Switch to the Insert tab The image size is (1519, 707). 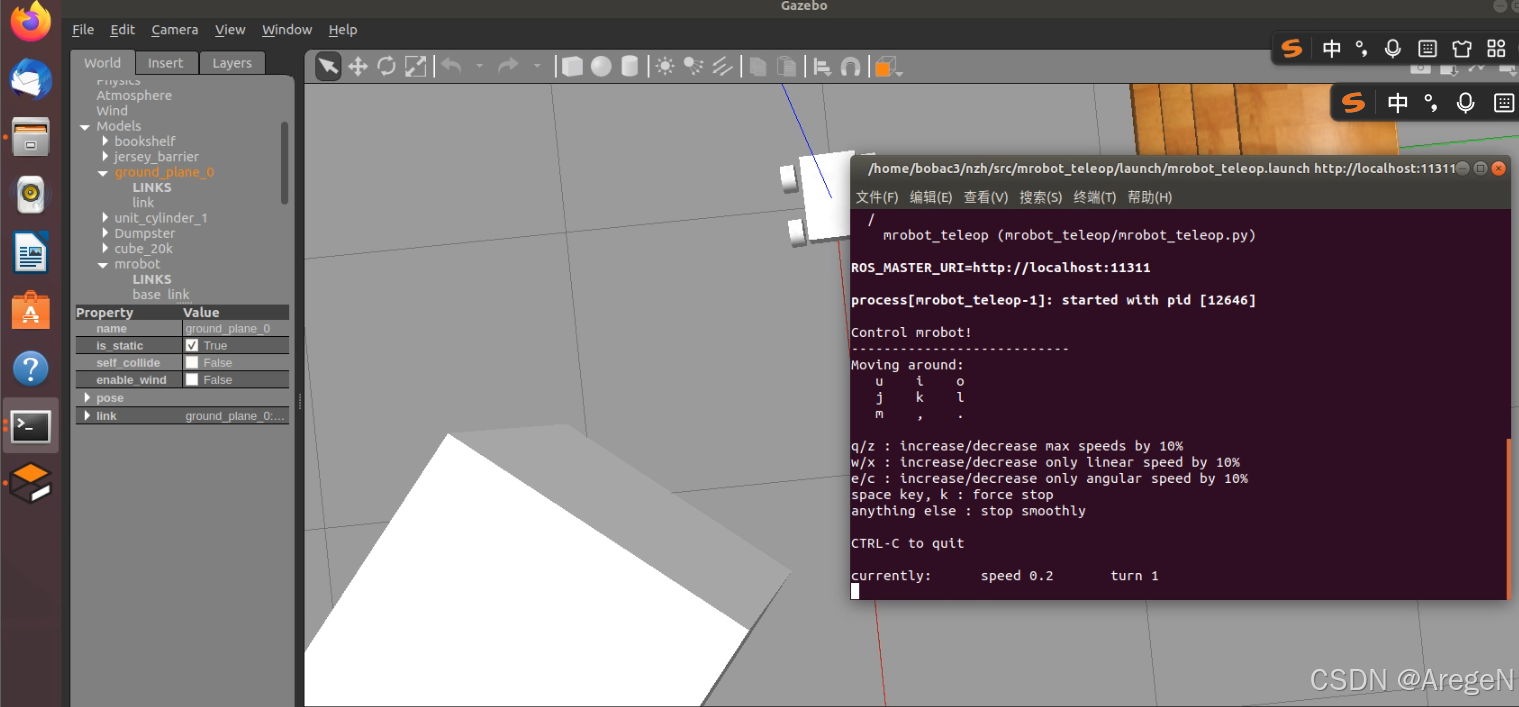166,63
